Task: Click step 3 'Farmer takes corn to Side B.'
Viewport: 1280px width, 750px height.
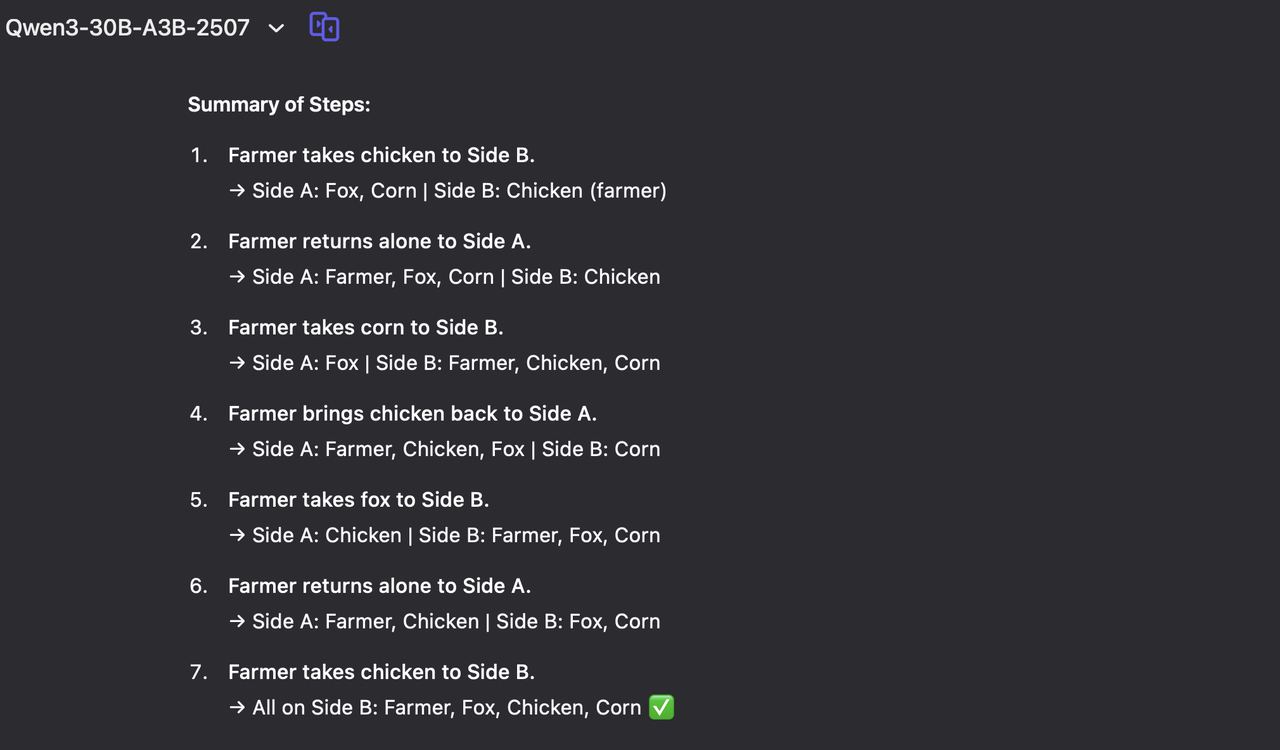Action: (366, 327)
